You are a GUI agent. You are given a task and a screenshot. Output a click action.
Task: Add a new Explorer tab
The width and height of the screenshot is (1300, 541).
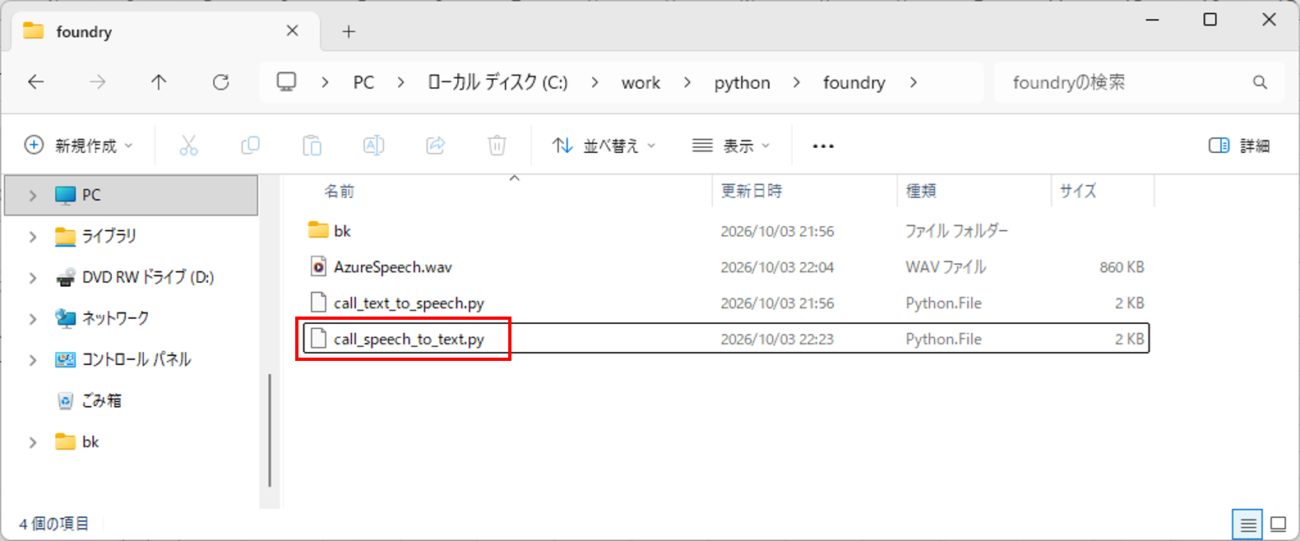[348, 32]
